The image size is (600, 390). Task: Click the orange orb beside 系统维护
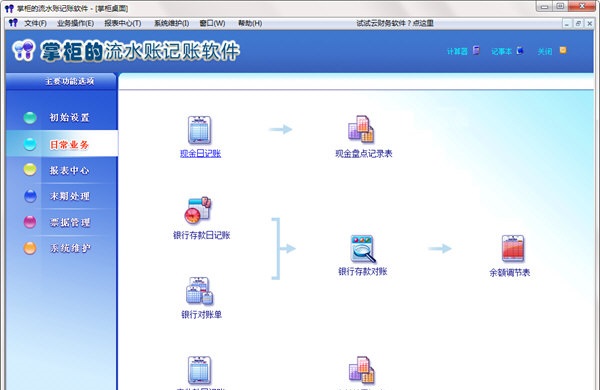[30, 248]
